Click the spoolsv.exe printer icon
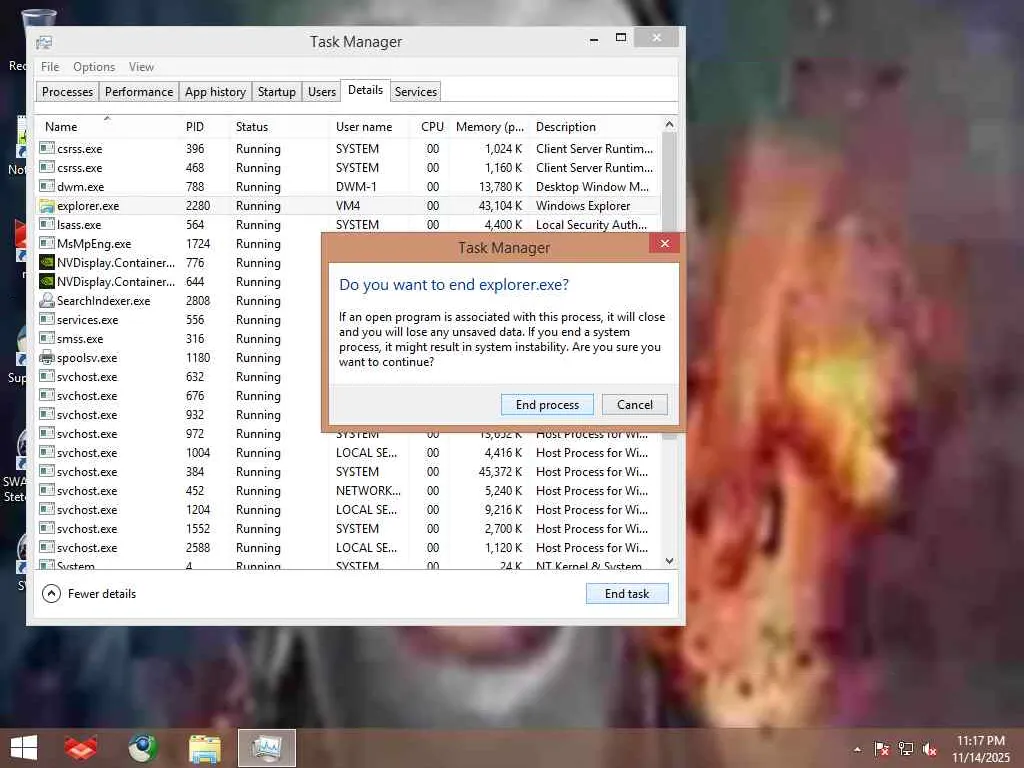 point(46,357)
